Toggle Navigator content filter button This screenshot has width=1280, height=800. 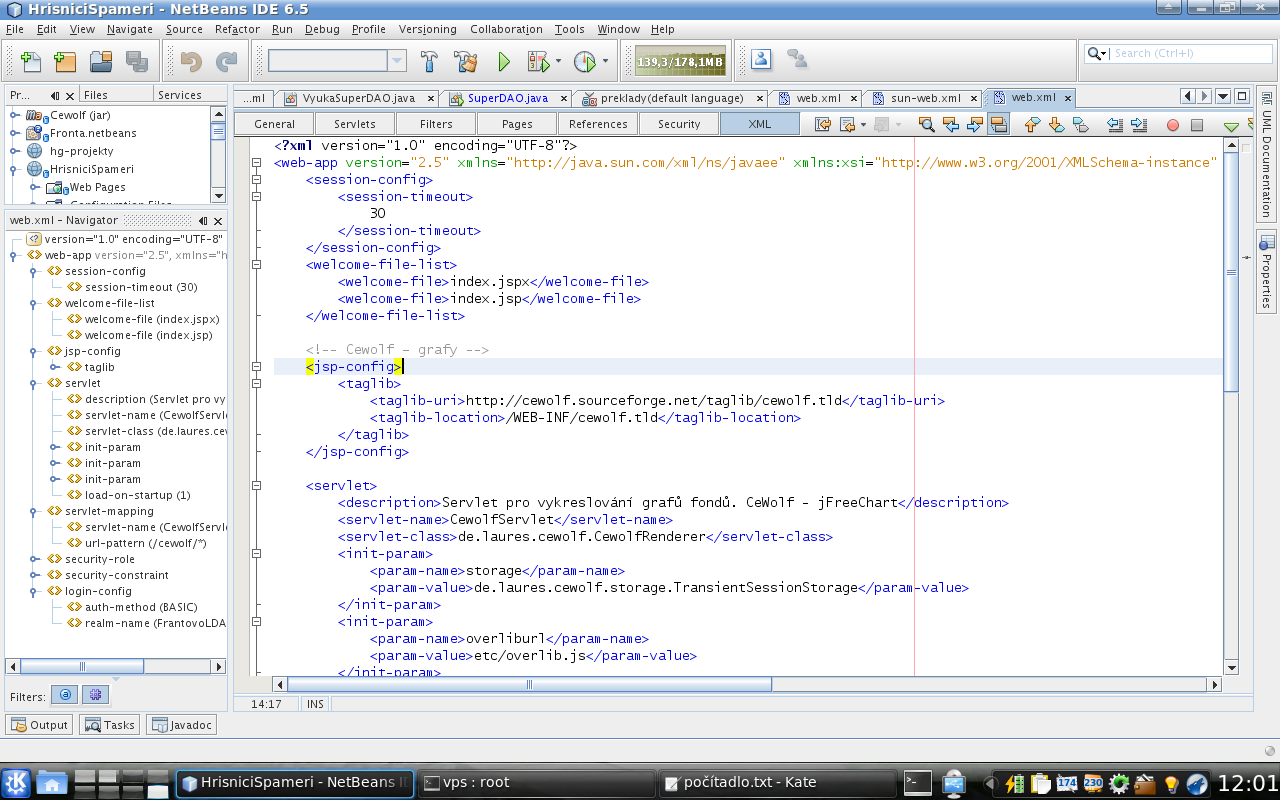click(x=95, y=694)
